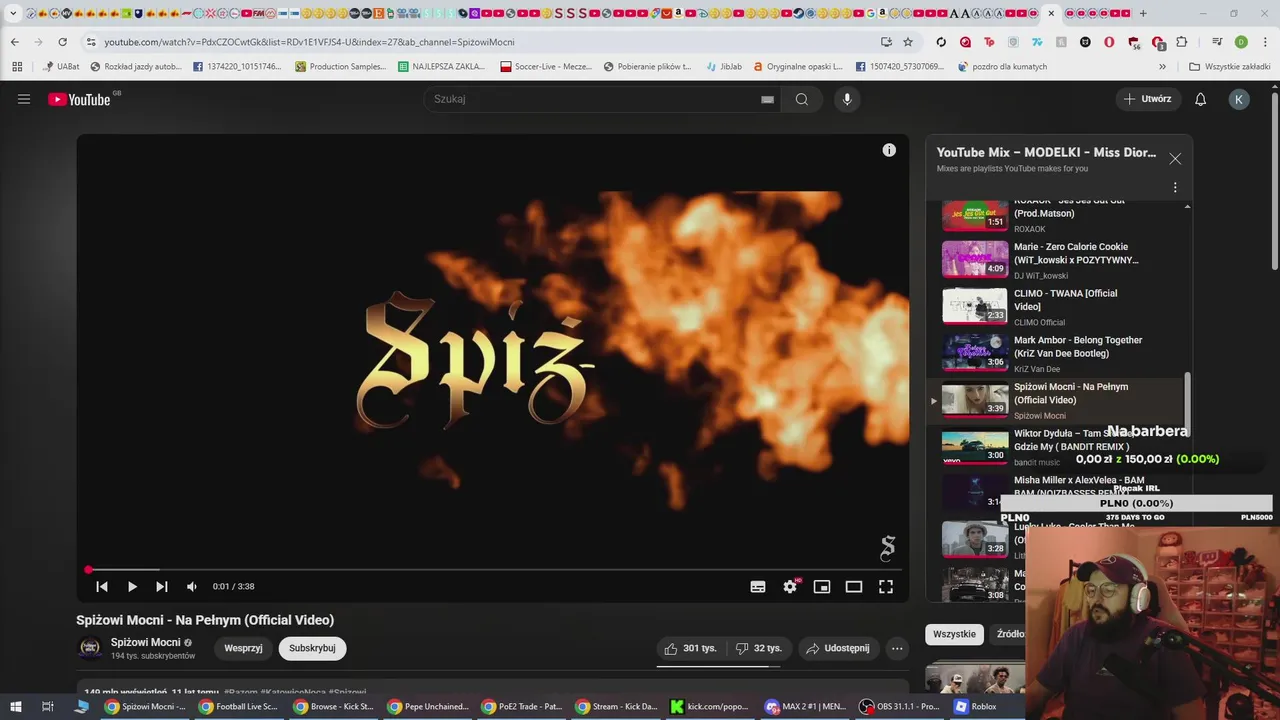Select the Wszystkie filter chip
This screenshot has height=720, width=1280.
[954, 634]
